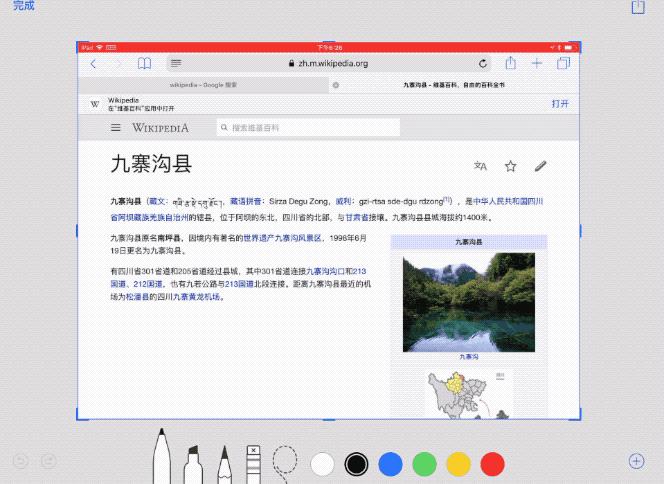Open the plus add-annotation menu
The image size is (664, 484).
coord(636,461)
